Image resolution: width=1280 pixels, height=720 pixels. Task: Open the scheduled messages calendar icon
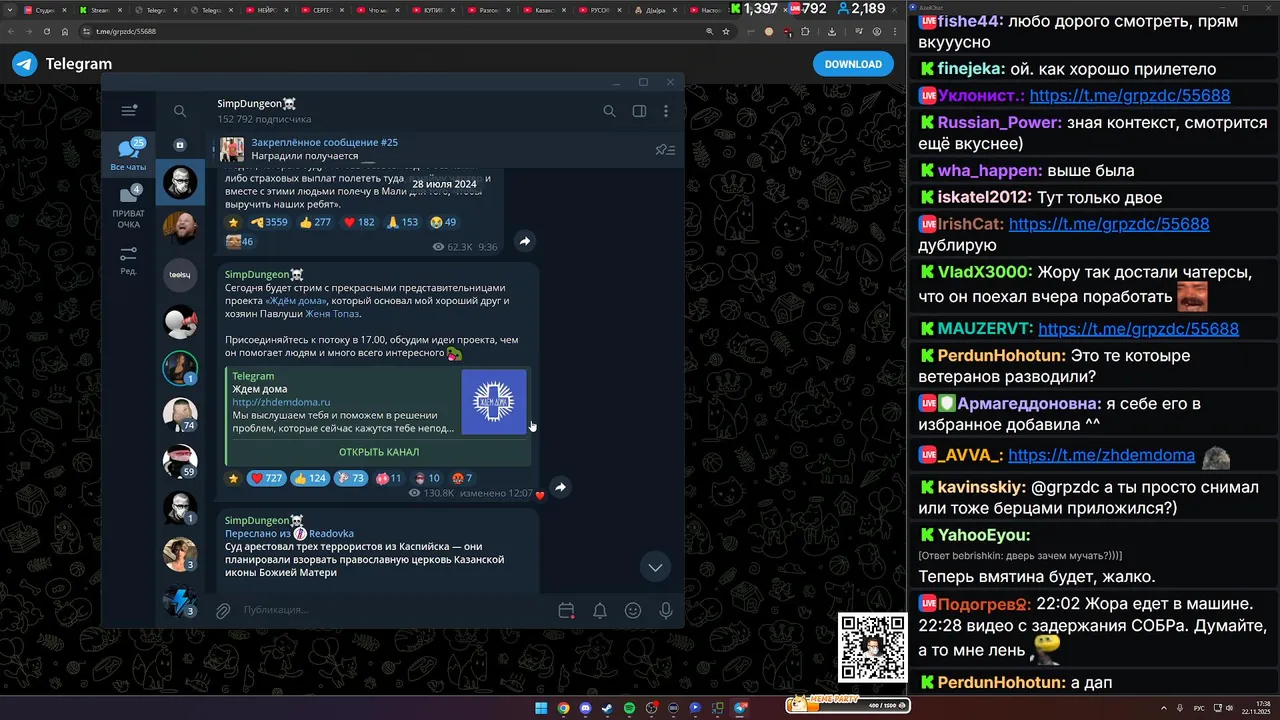566,610
